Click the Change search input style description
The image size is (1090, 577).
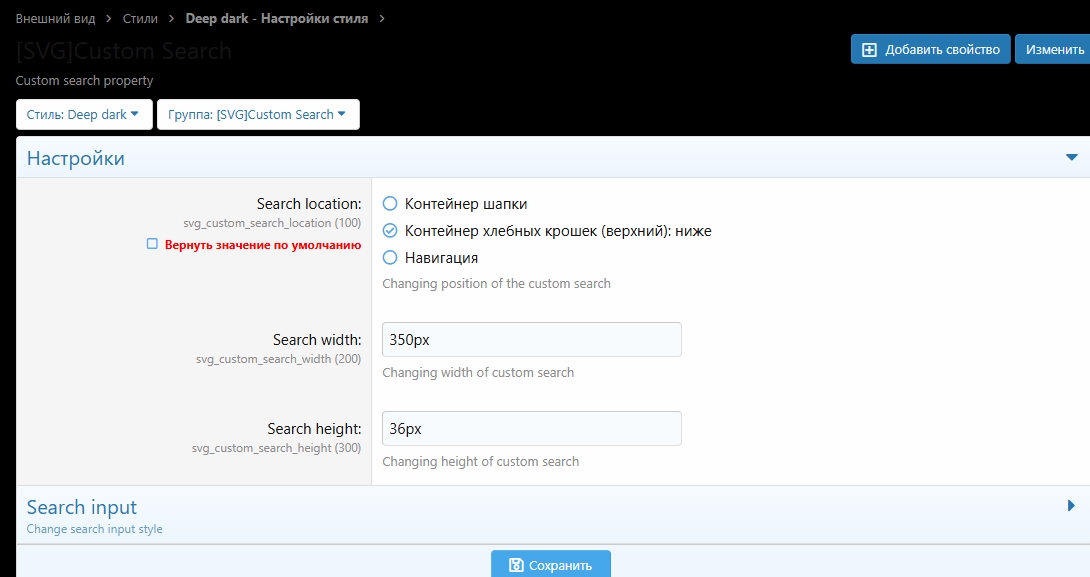95,529
